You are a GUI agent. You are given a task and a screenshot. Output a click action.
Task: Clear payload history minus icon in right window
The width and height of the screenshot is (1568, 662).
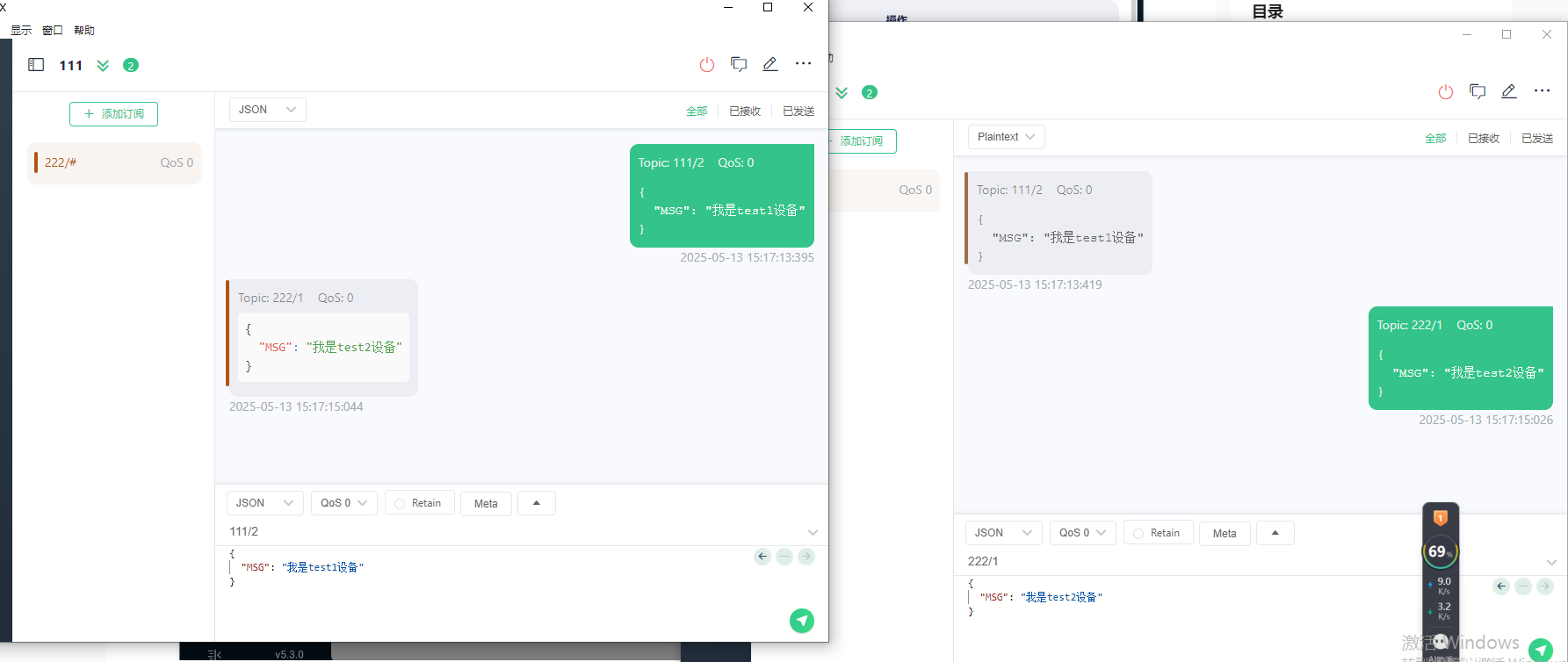point(1523,586)
